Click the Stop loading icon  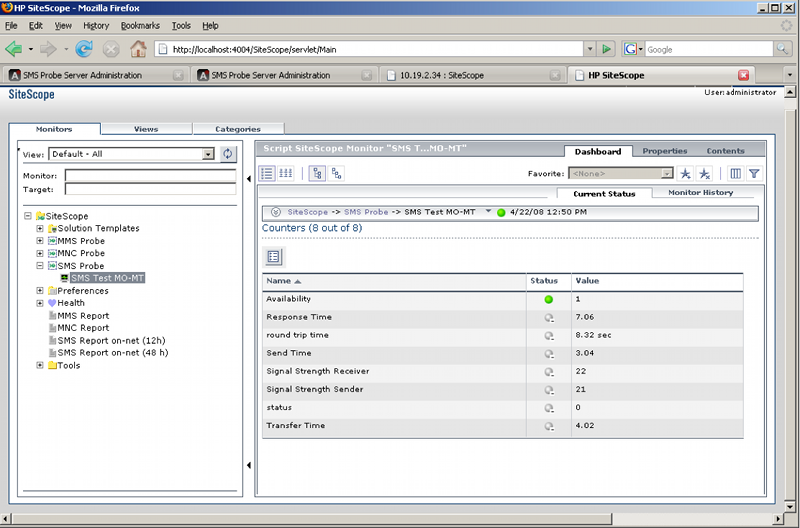(111, 49)
